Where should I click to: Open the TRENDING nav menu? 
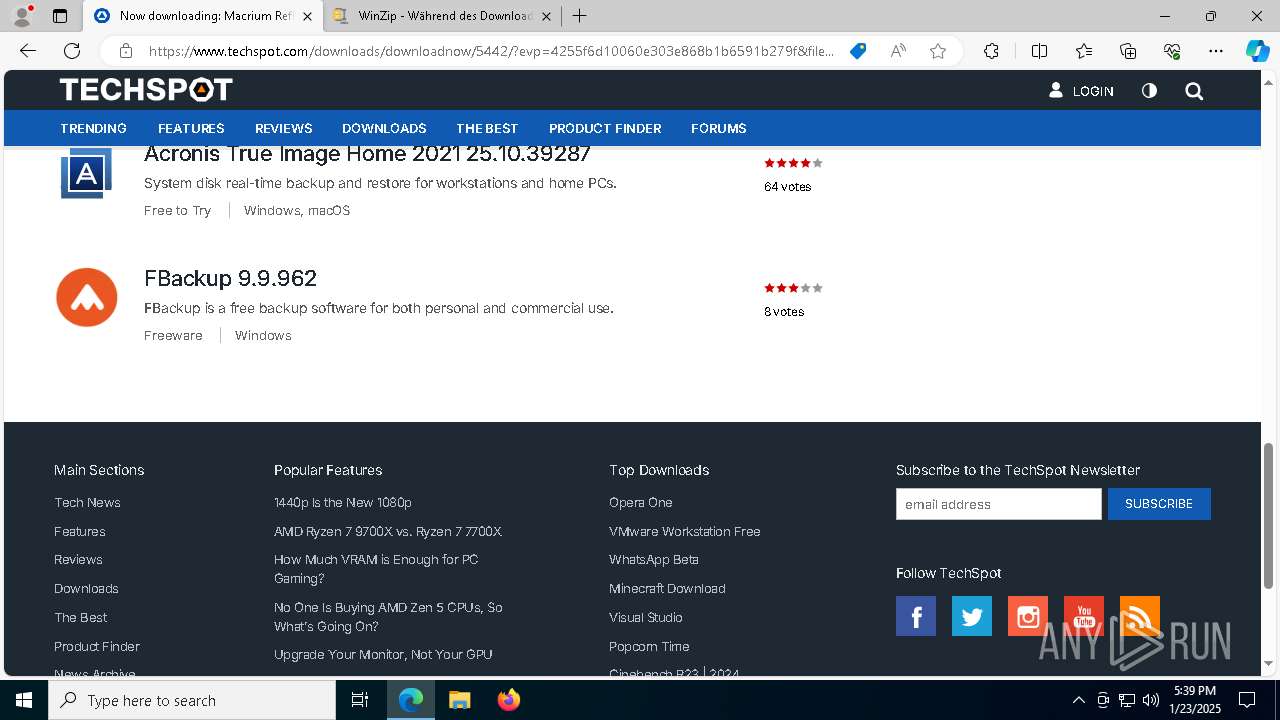(x=93, y=128)
